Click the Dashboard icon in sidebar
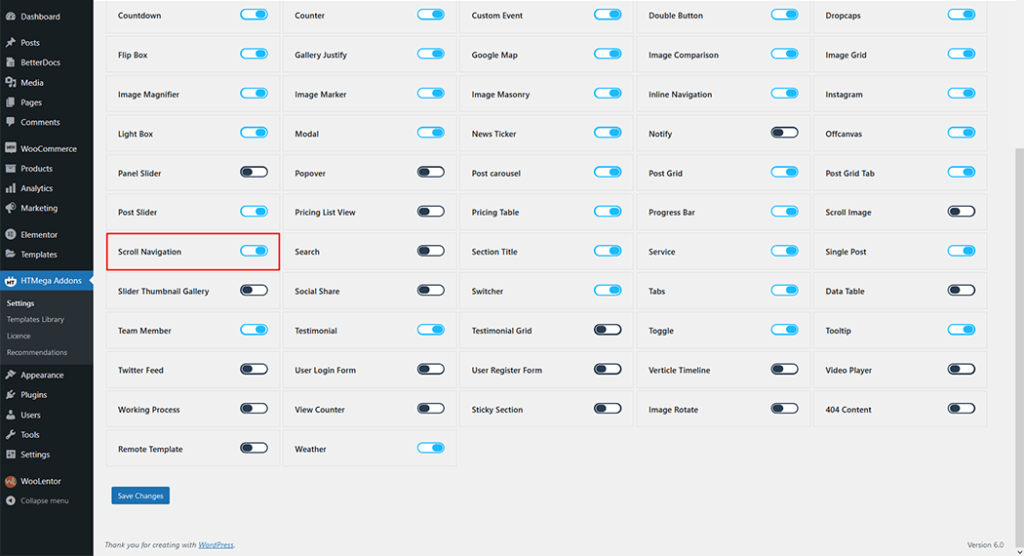 pyautogui.click(x=10, y=16)
